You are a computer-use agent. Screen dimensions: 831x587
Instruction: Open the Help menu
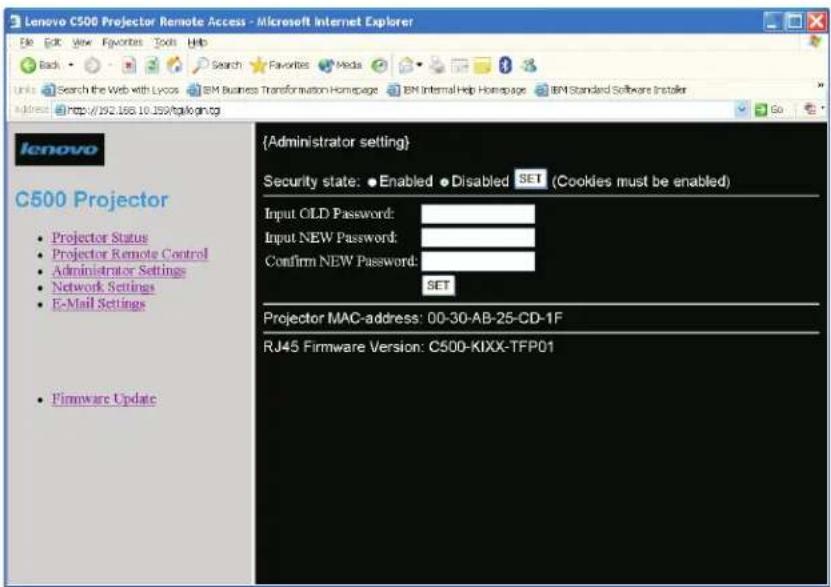[x=197, y=42]
